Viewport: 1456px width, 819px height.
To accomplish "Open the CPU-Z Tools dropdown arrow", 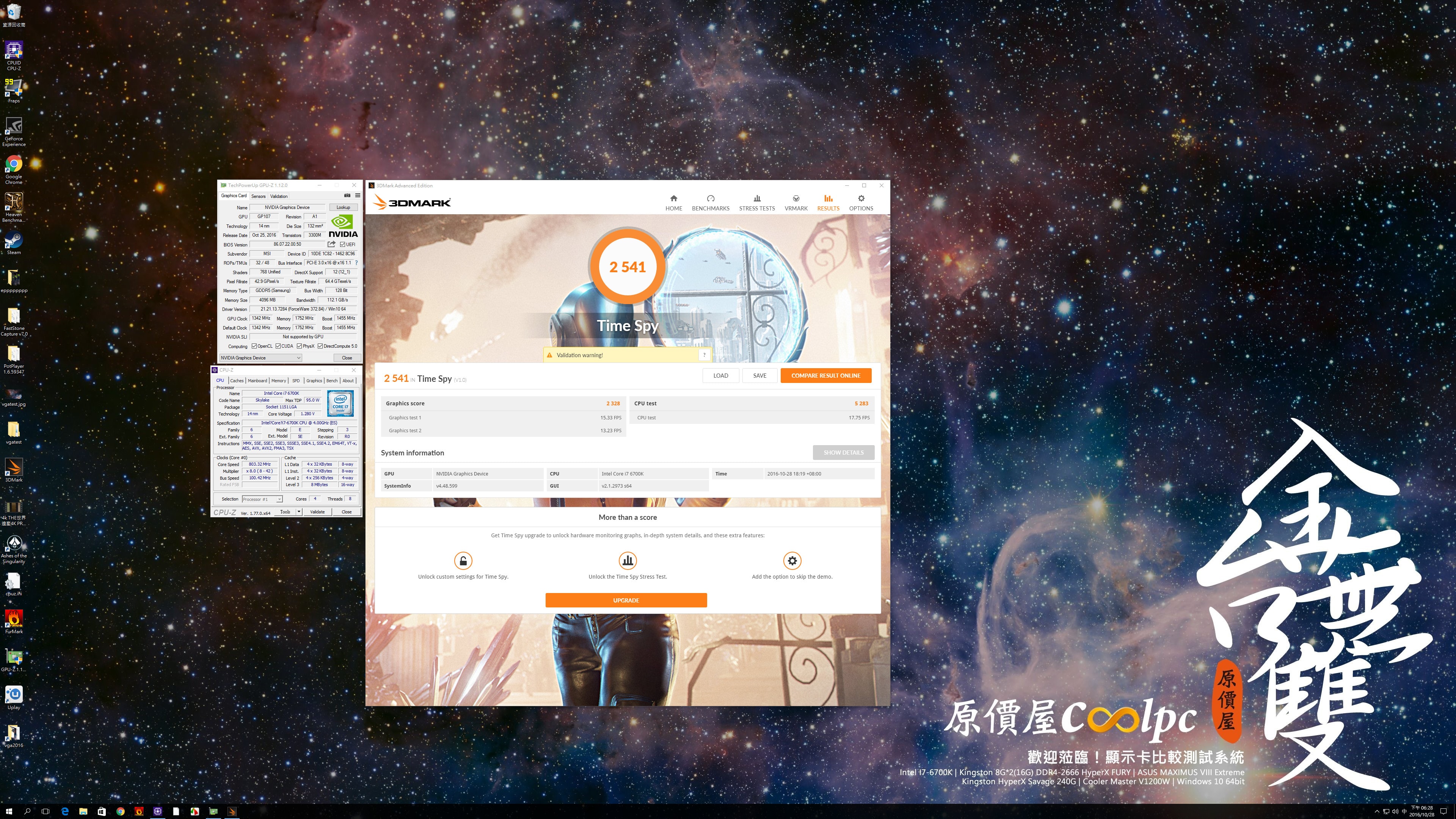I will (299, 511).
